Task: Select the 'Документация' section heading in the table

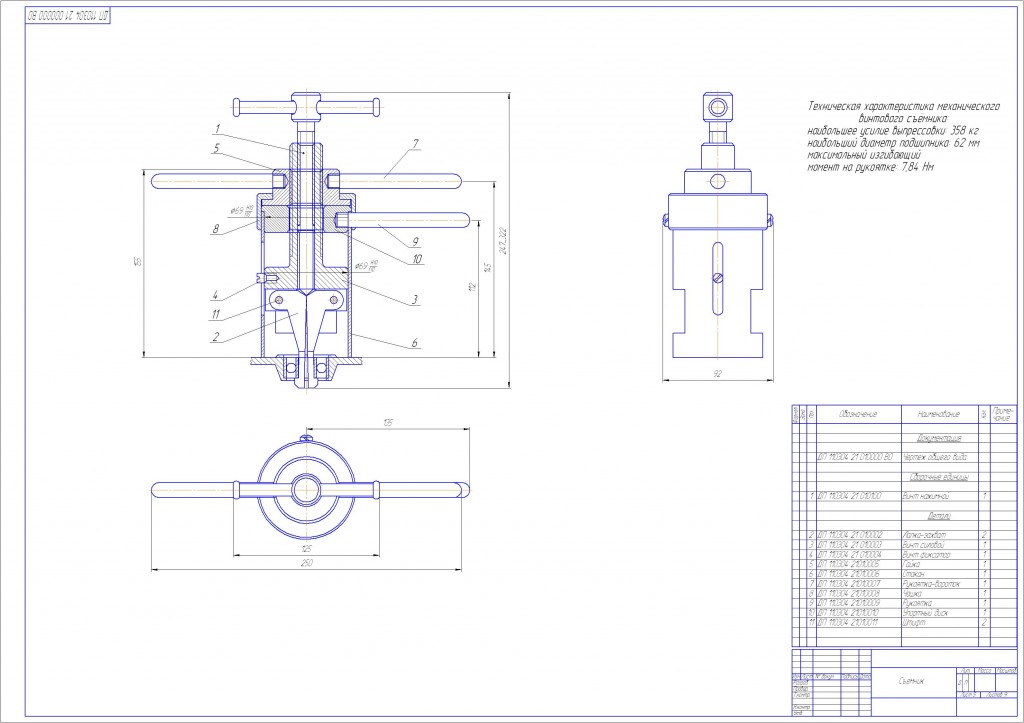Action: 939,438
